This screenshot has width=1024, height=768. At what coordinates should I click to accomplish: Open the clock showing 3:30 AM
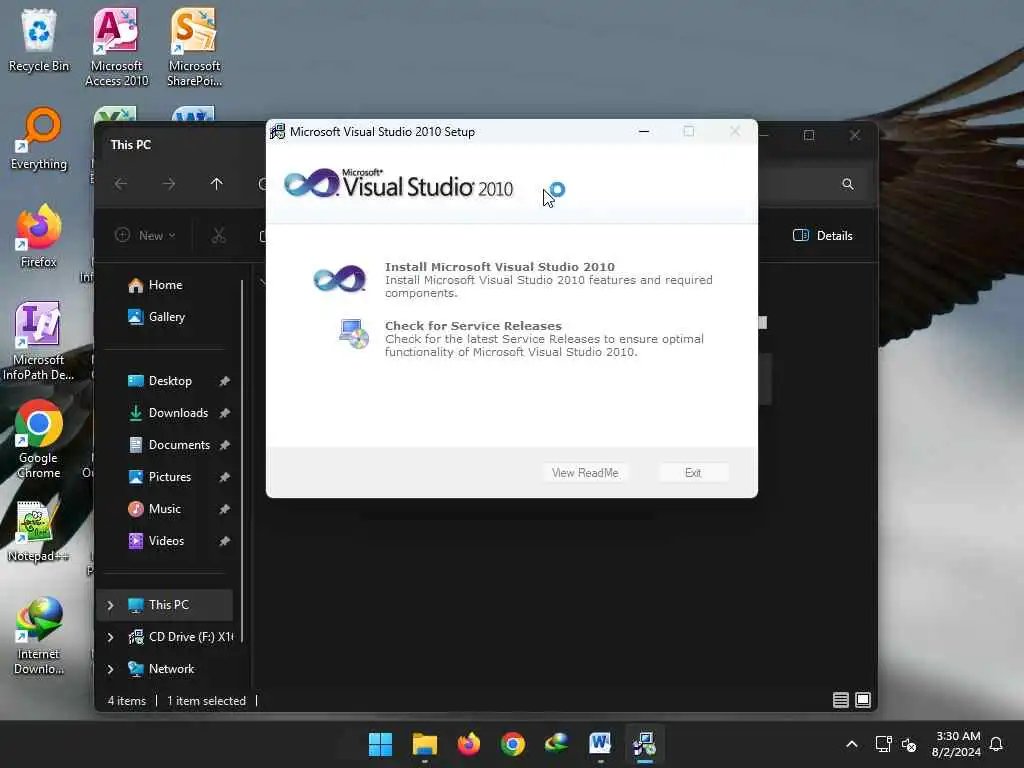957,744
